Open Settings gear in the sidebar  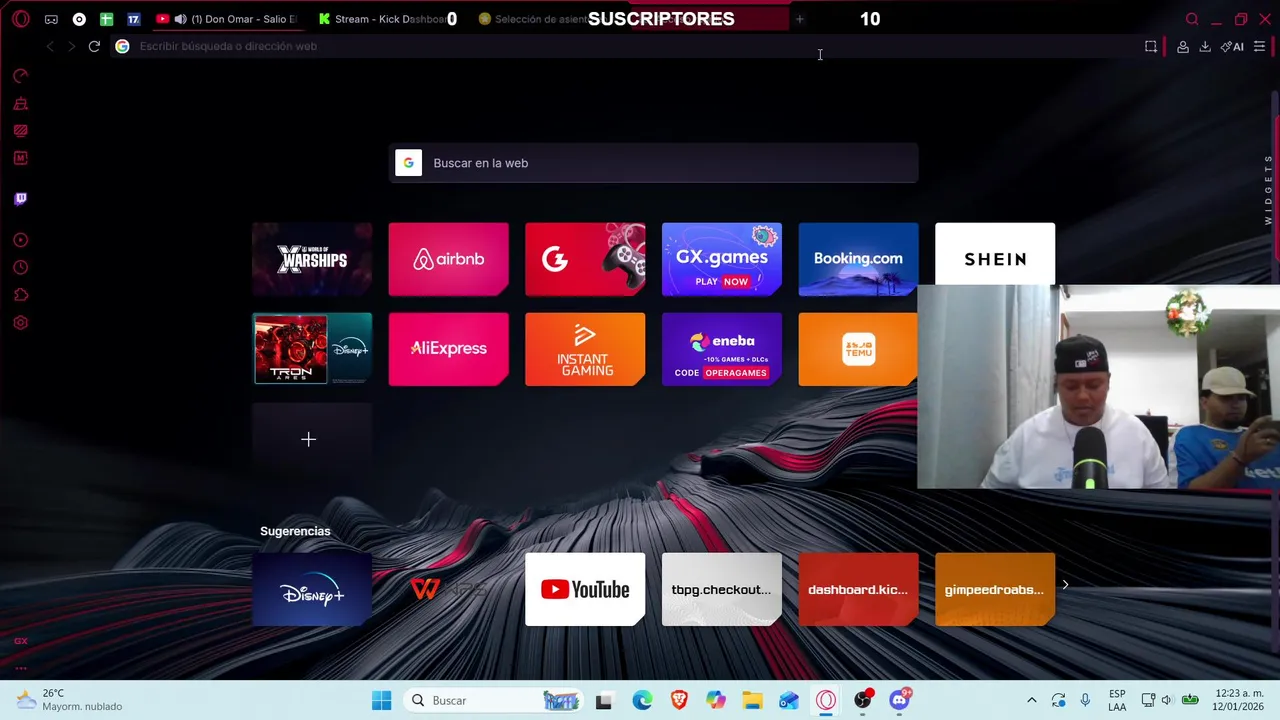click(x=20, y=323)
